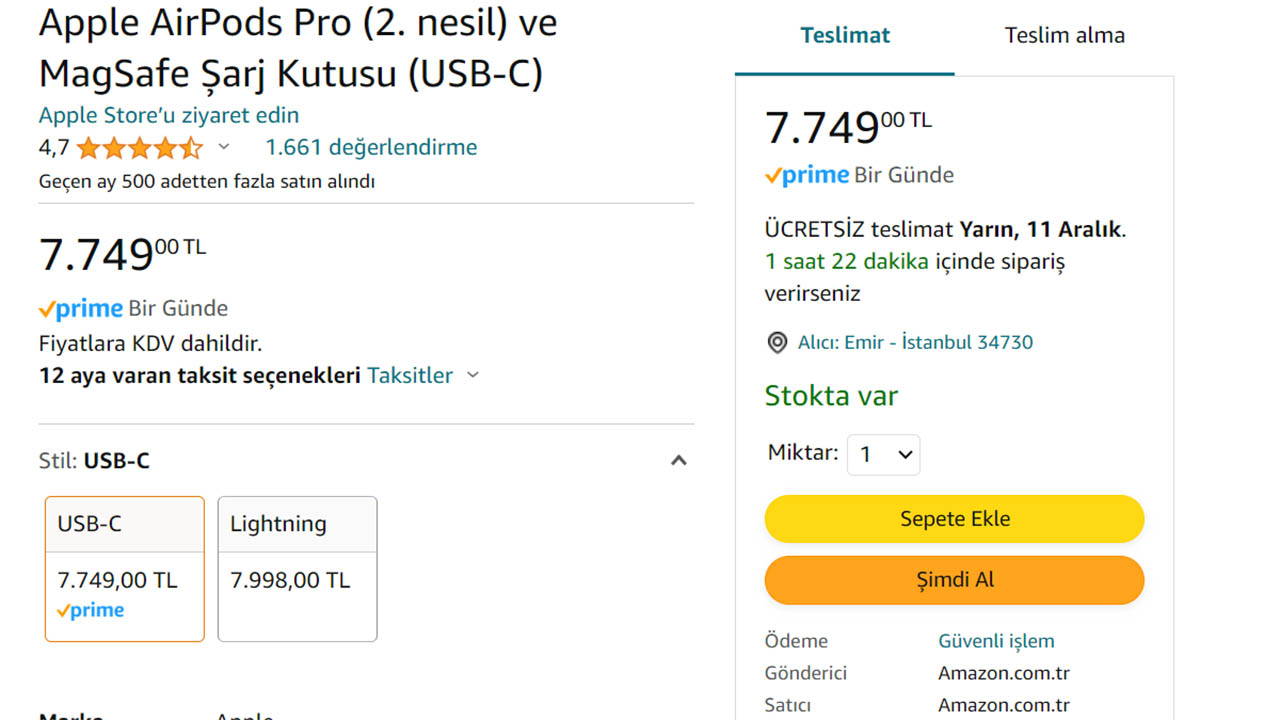This screenshot has width=1280, height=720.
Task: Switch to the Teslimat tab
Action: (x=845, y=36)
